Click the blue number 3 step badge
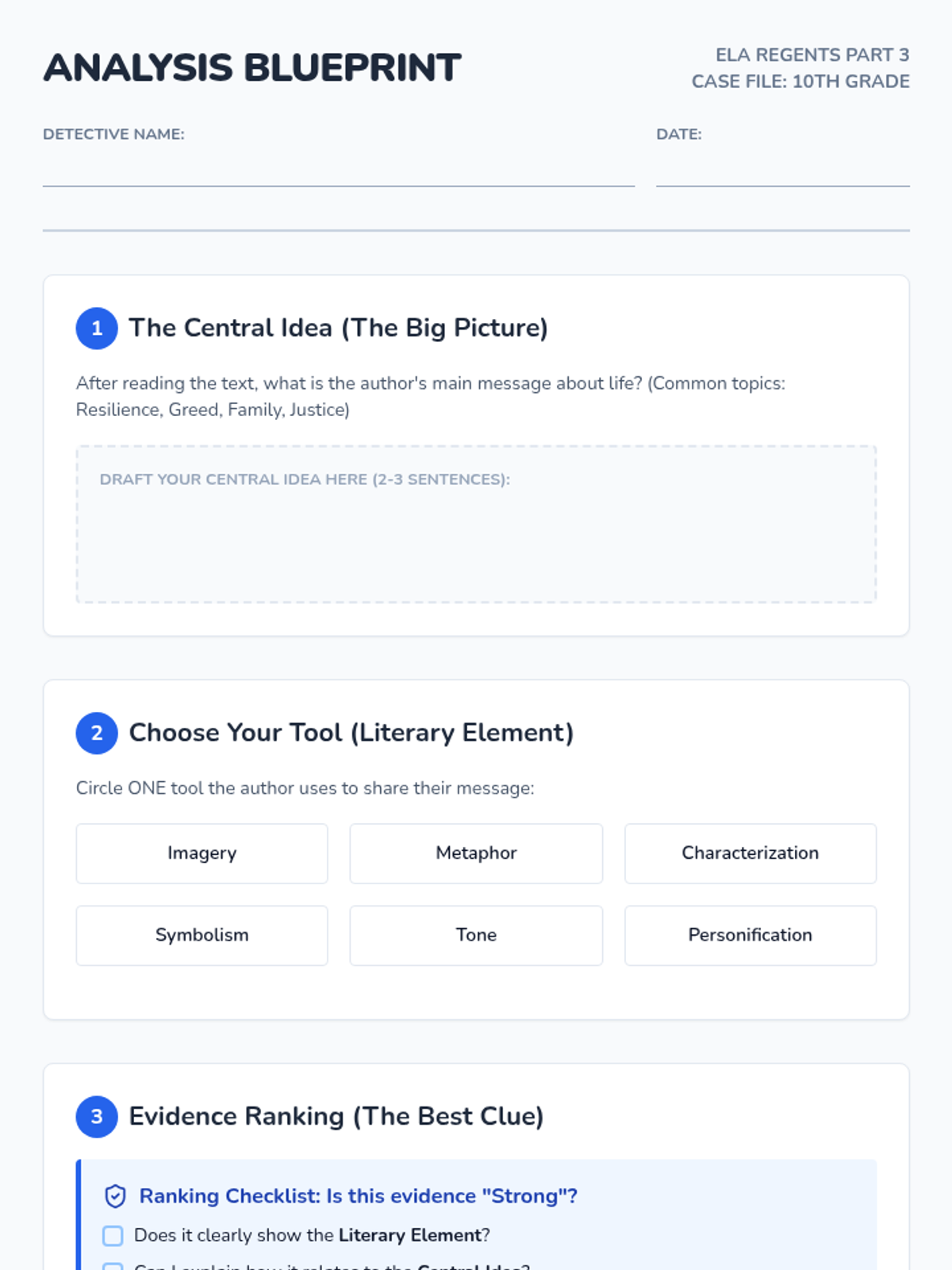952x1270 pixels. pyautogui.click(x=97, y=1117)
